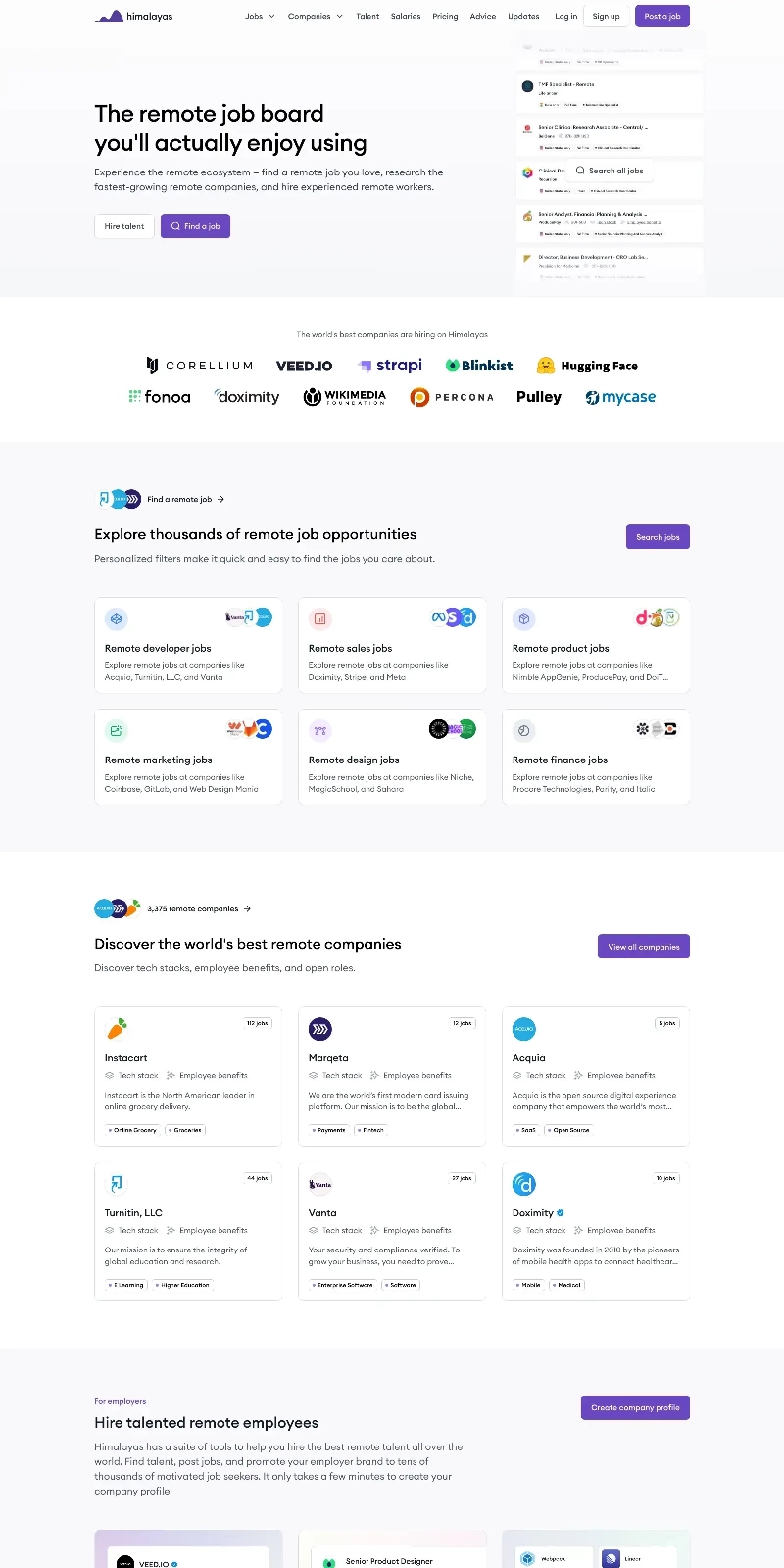The image size is (784, 1568).
Task: Click the Post a job button
Action: tap(662, 17)
